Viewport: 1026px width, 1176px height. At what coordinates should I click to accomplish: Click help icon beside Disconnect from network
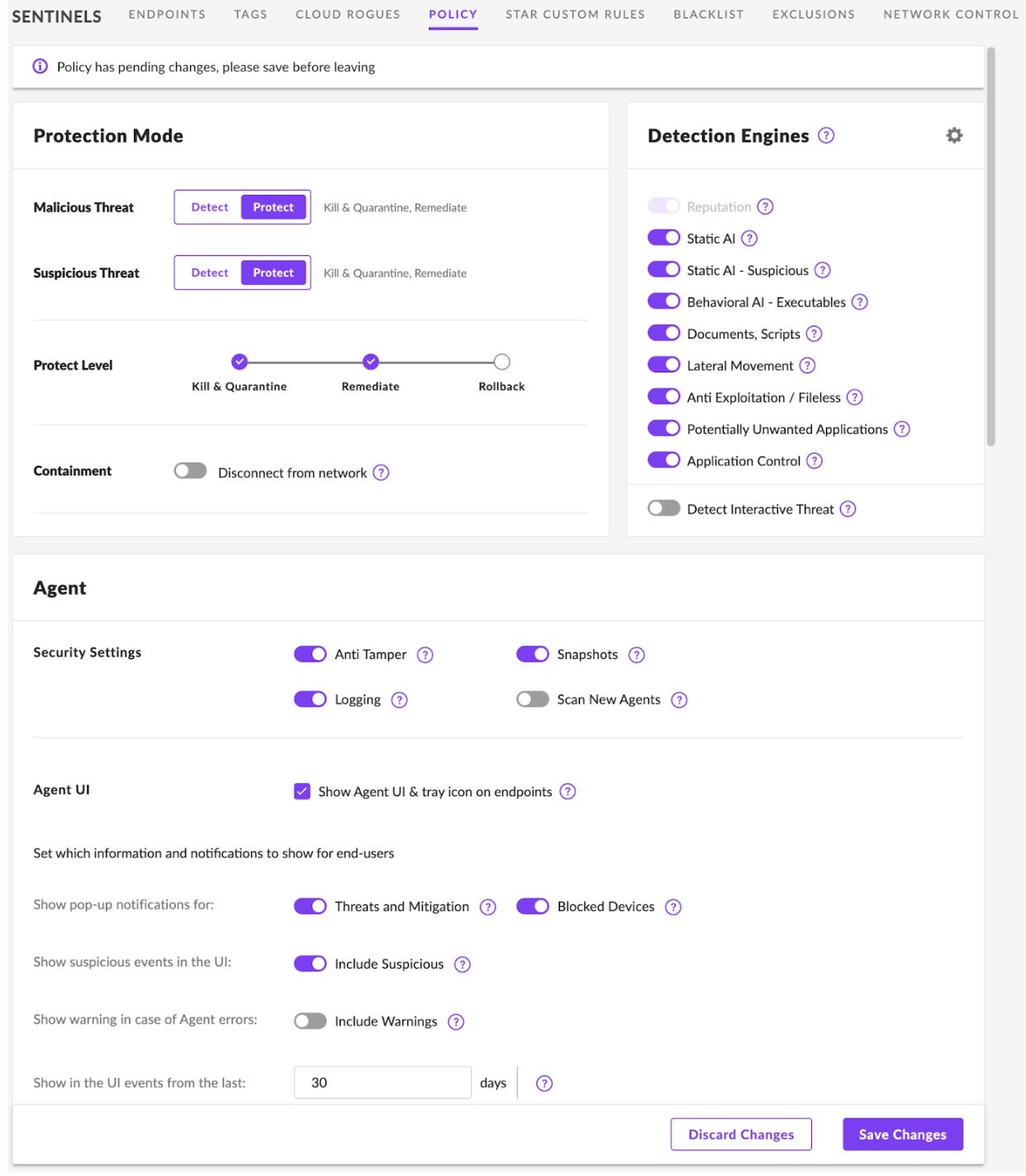click(381, 473)
